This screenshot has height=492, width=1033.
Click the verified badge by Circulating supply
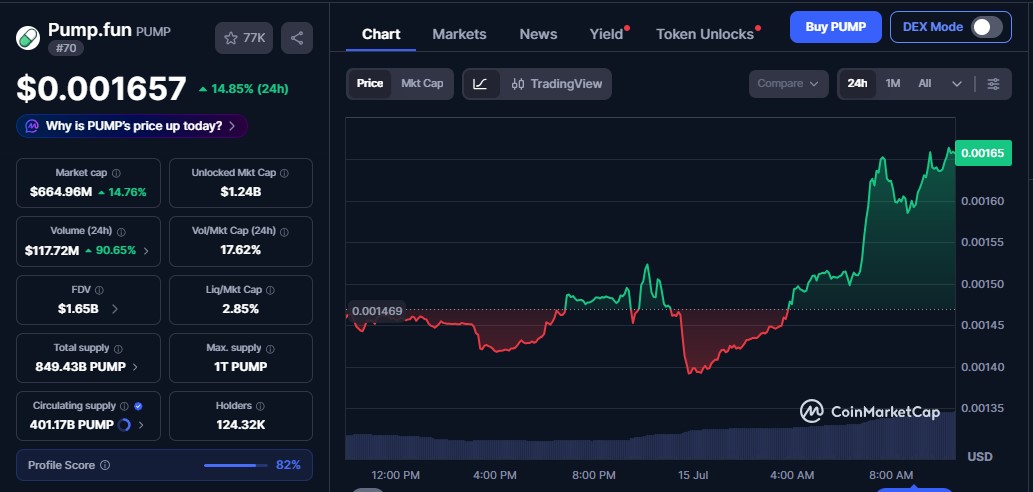[x=138, y=406]
